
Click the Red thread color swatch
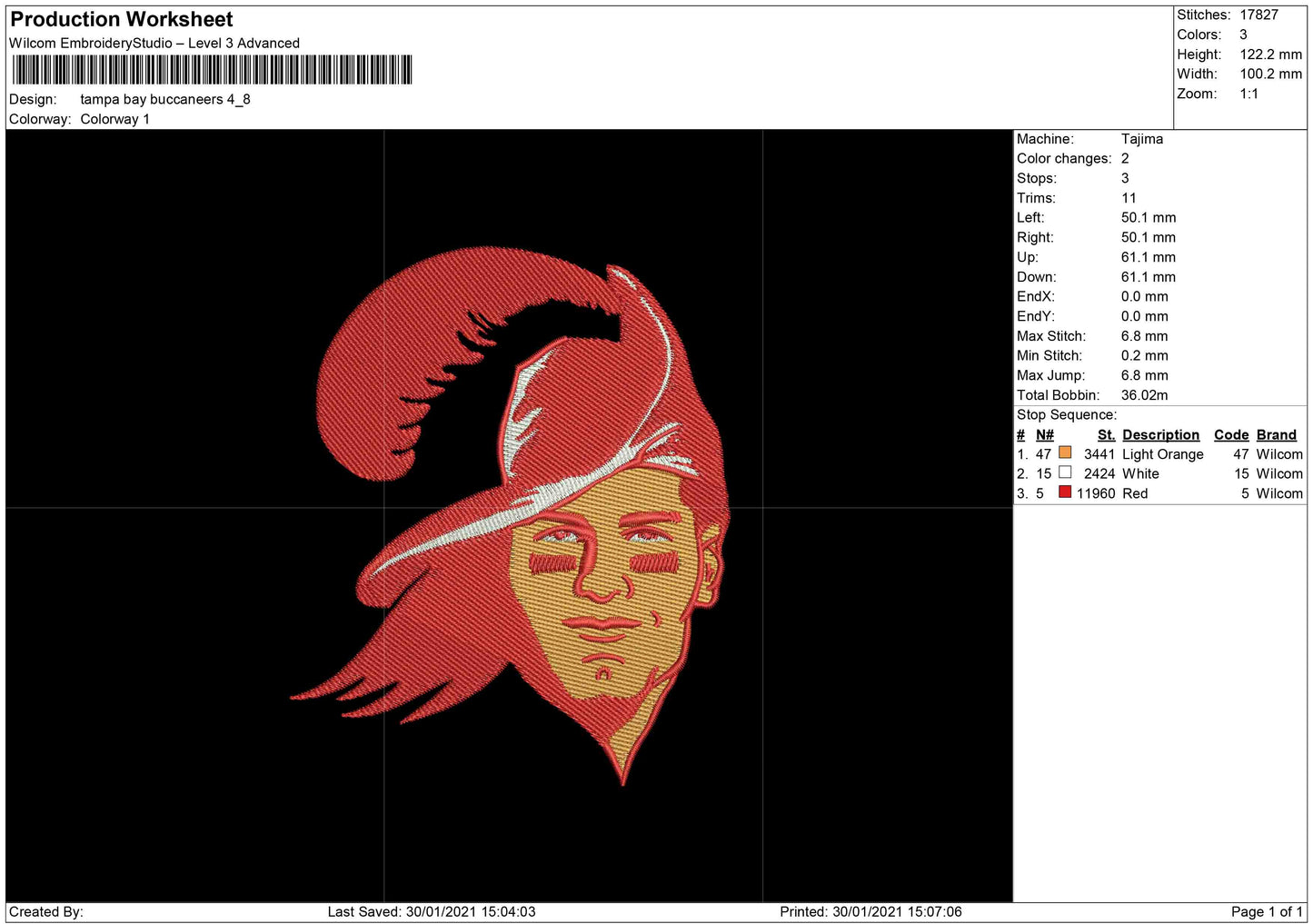[x=1065, y=492]
